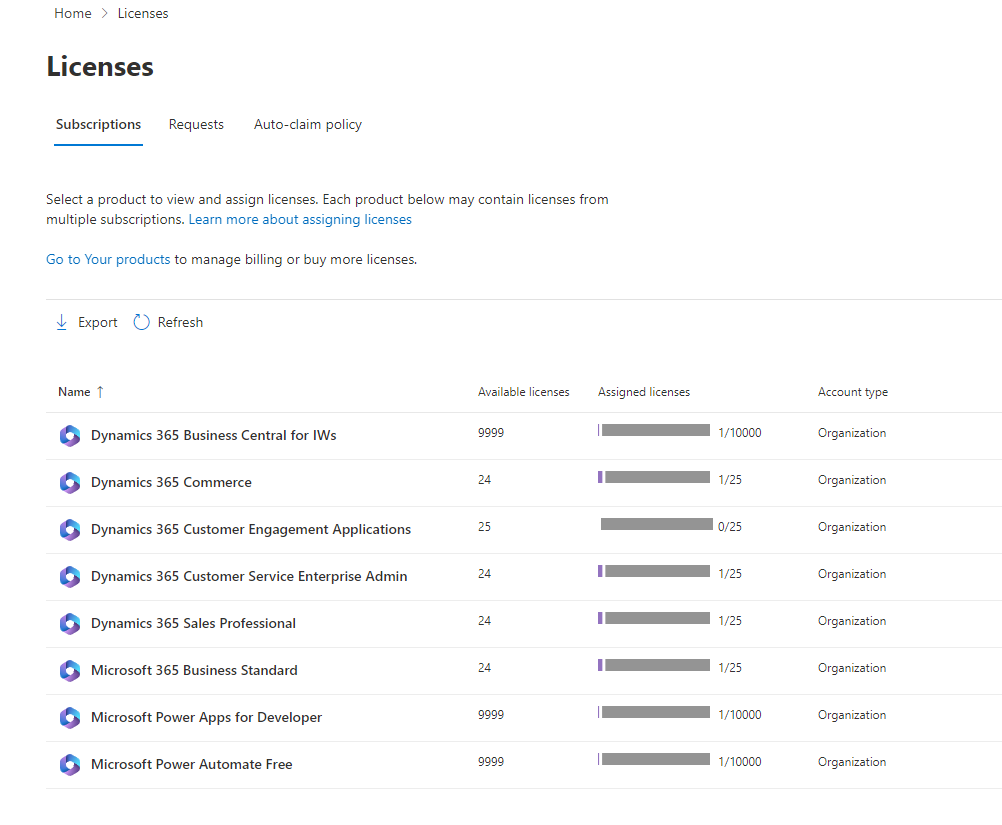Image resolution: width=1002 pixels, height=825 pixels.
Task: Click the Dynamics 365 Commerce usage bar
Action: click(x=655, y=478)
